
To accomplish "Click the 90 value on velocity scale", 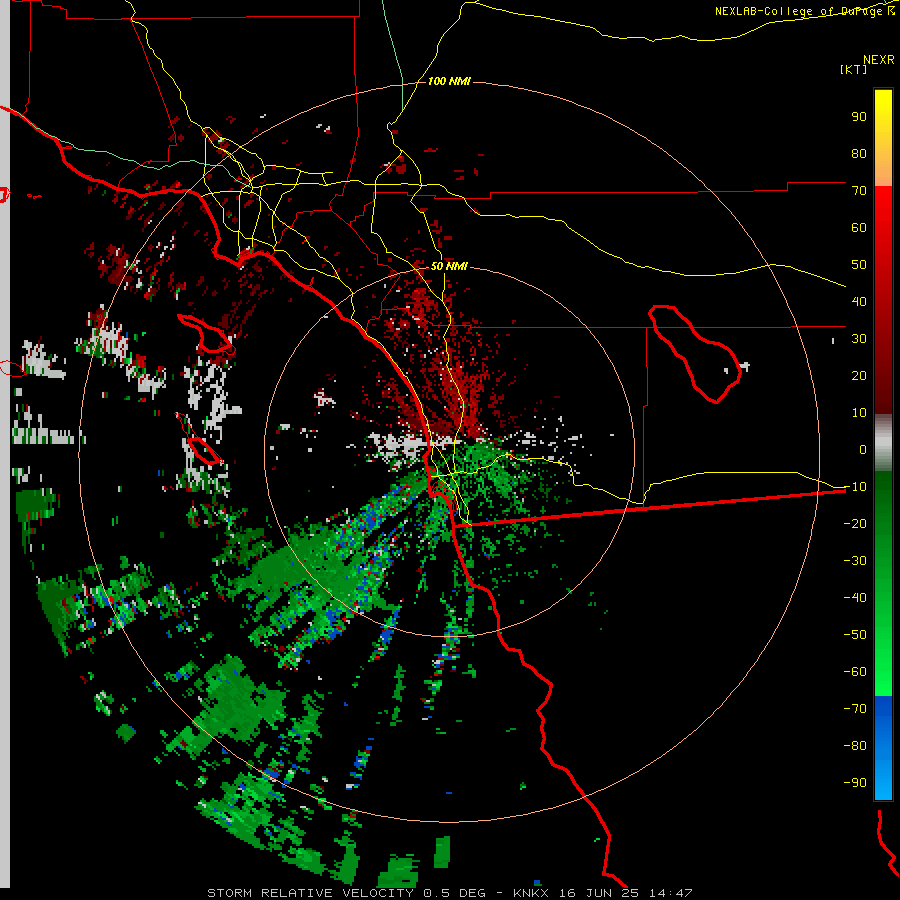I will [859, 117].
